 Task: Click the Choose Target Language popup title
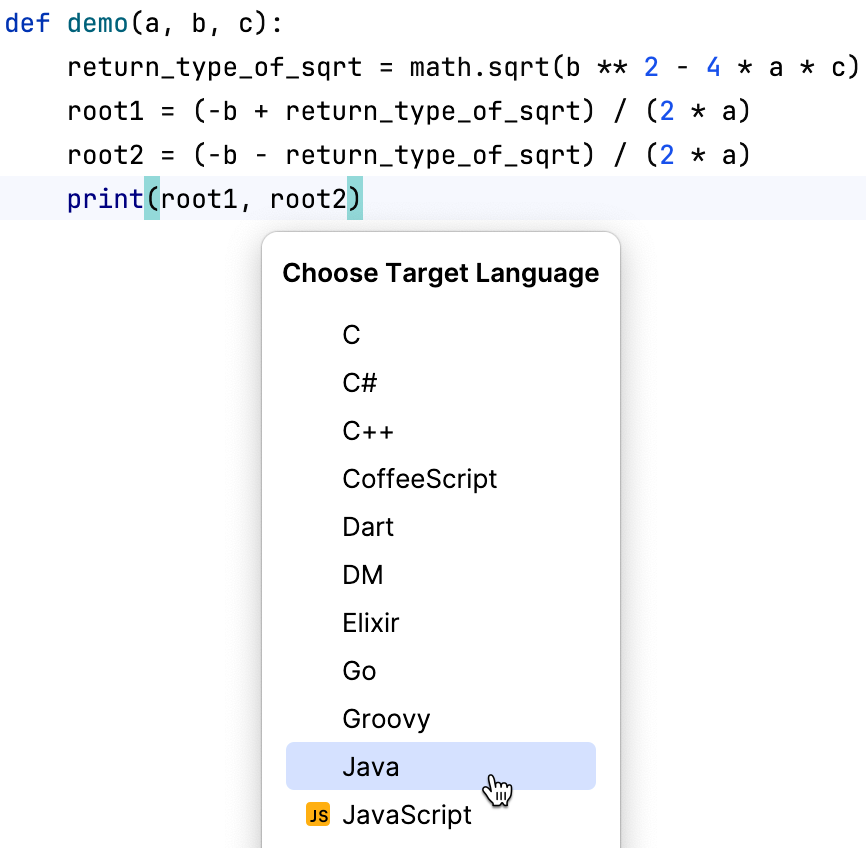(x=440, y=273)
